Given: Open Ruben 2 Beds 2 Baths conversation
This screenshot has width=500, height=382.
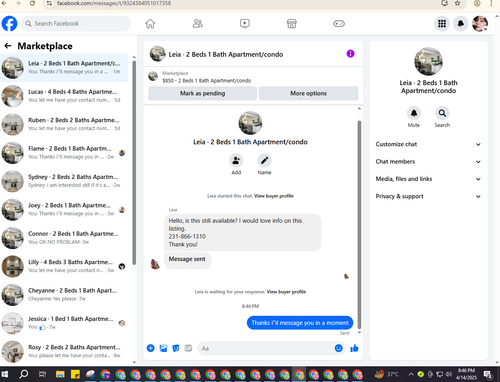Looking at the screenshot, I should 64,124.
